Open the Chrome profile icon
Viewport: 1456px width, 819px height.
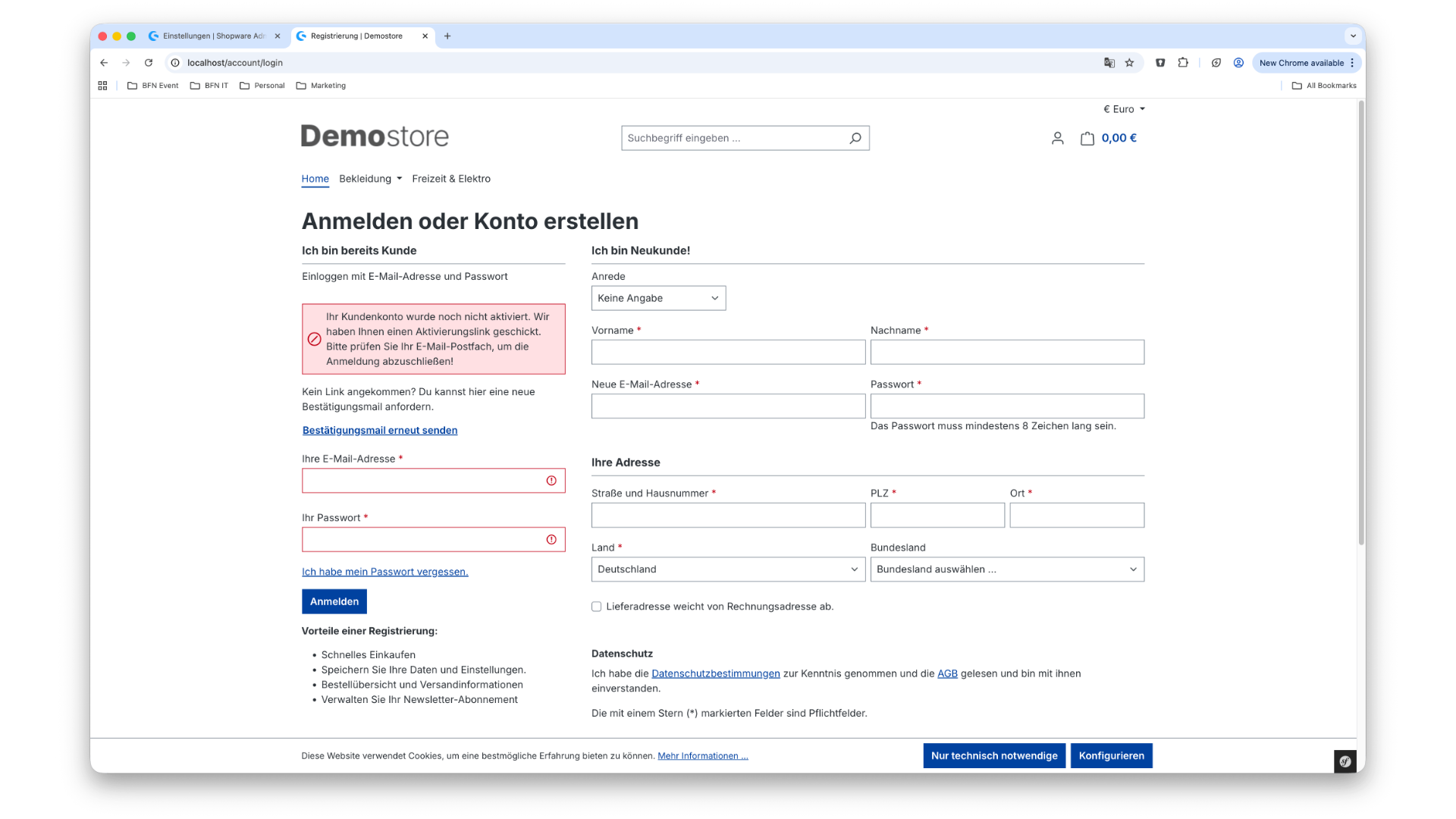tap(1238, 63)
